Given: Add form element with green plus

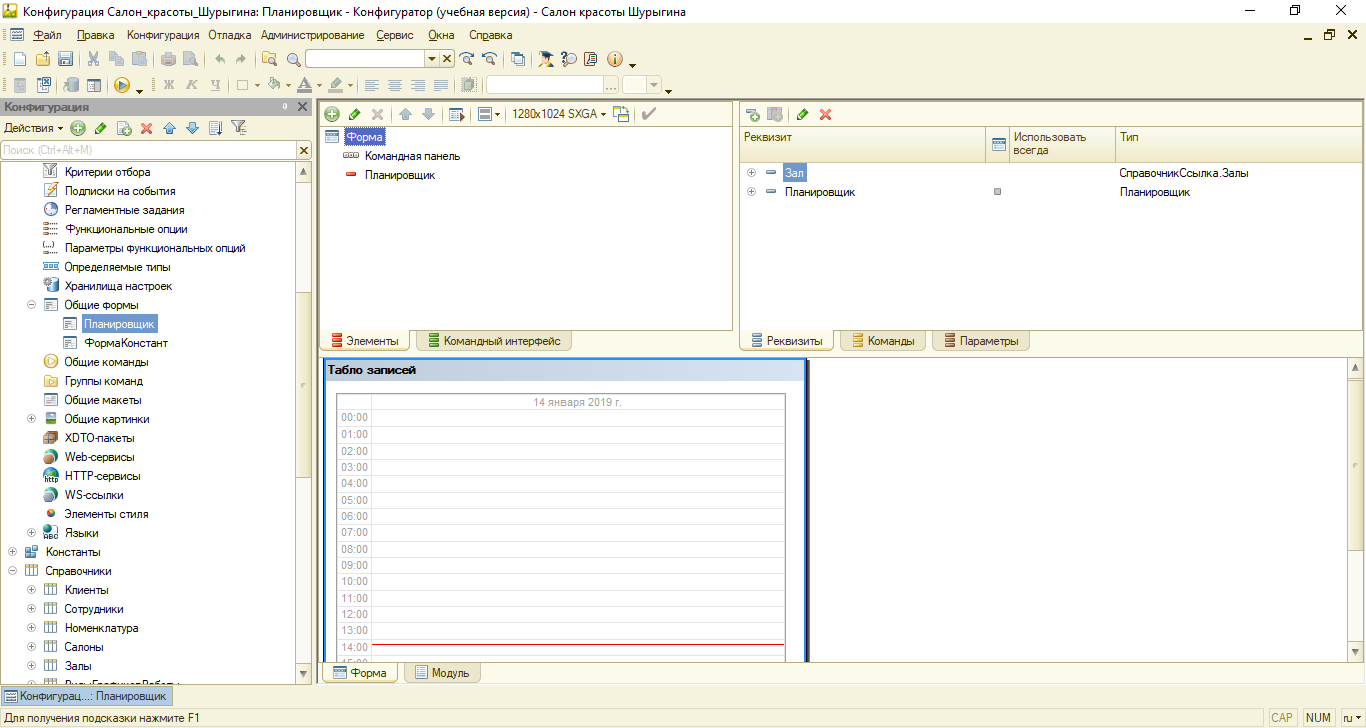Looking at the screenshot, I should coord(332,114).
